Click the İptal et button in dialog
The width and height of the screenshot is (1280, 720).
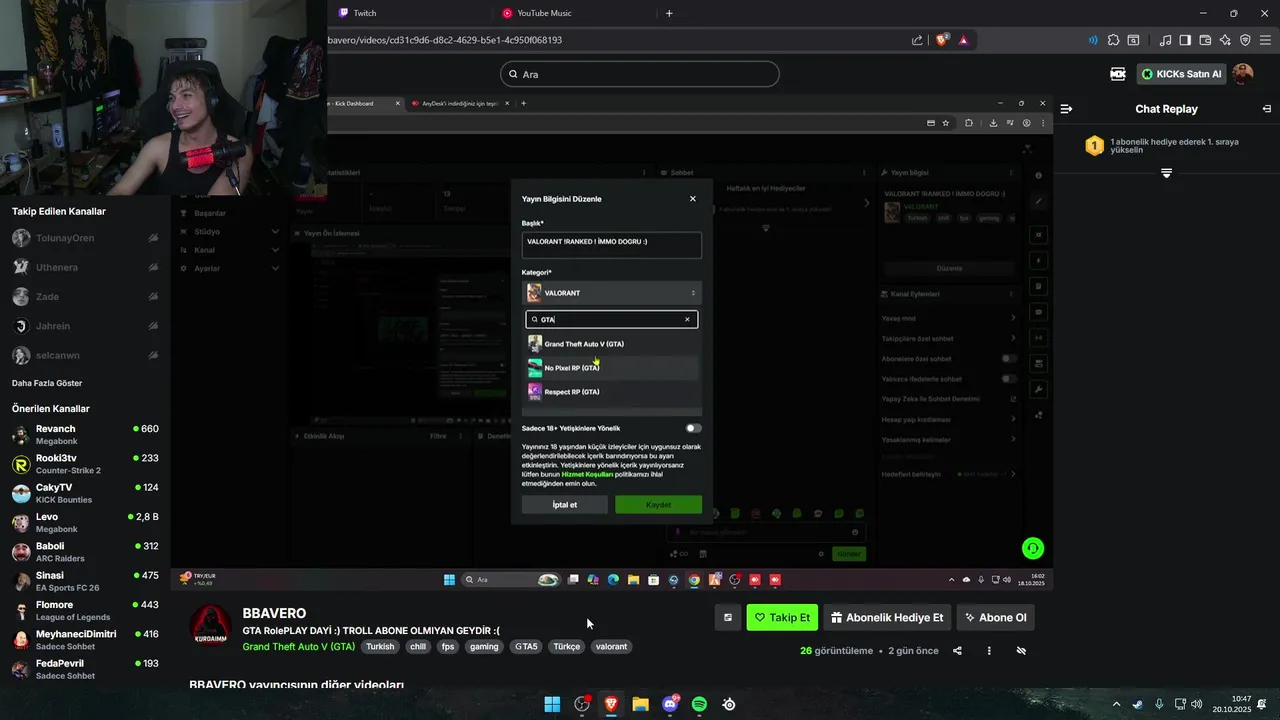[565, 505]
